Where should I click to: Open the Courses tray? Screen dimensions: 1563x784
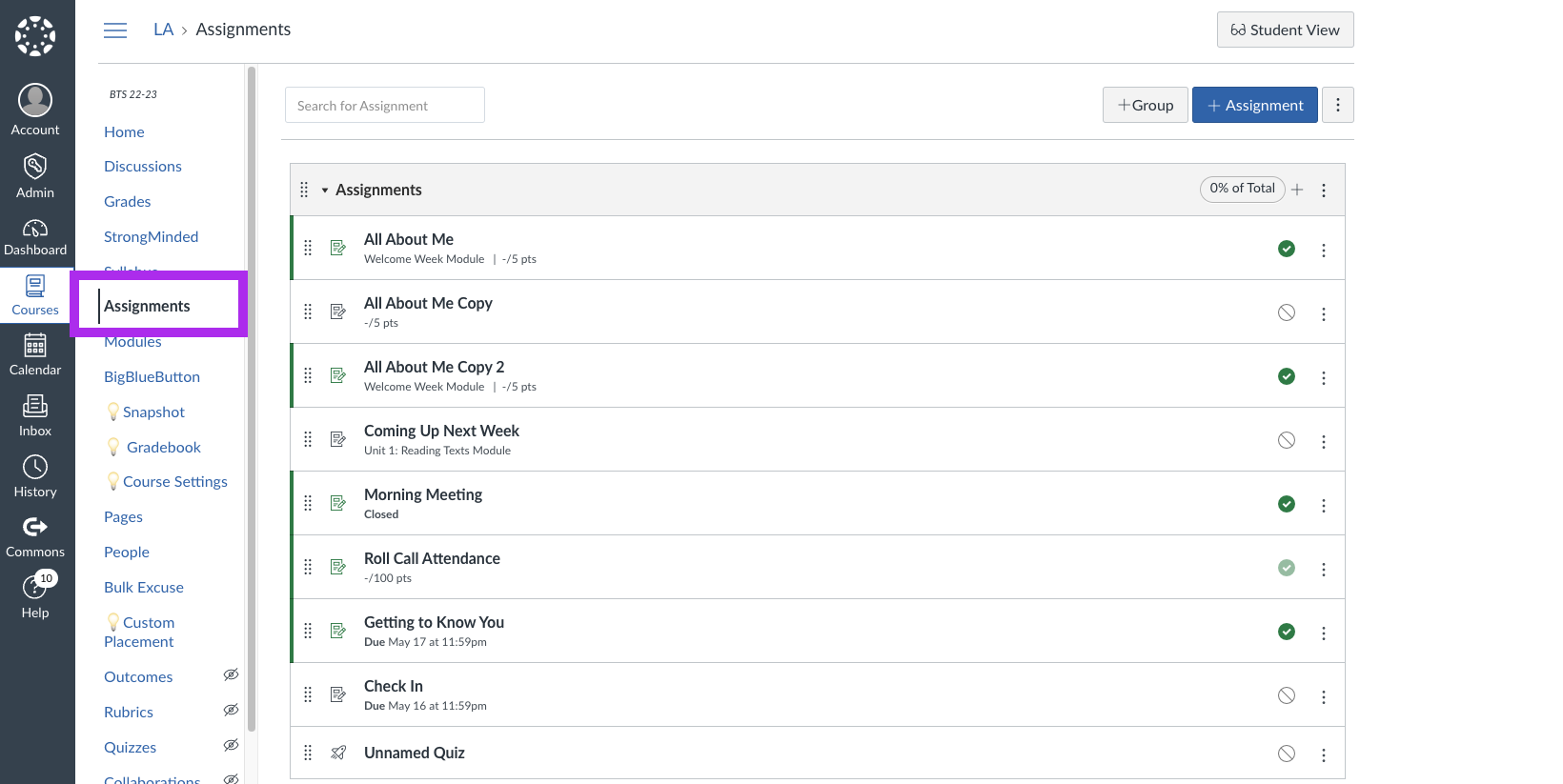(35, 295)
